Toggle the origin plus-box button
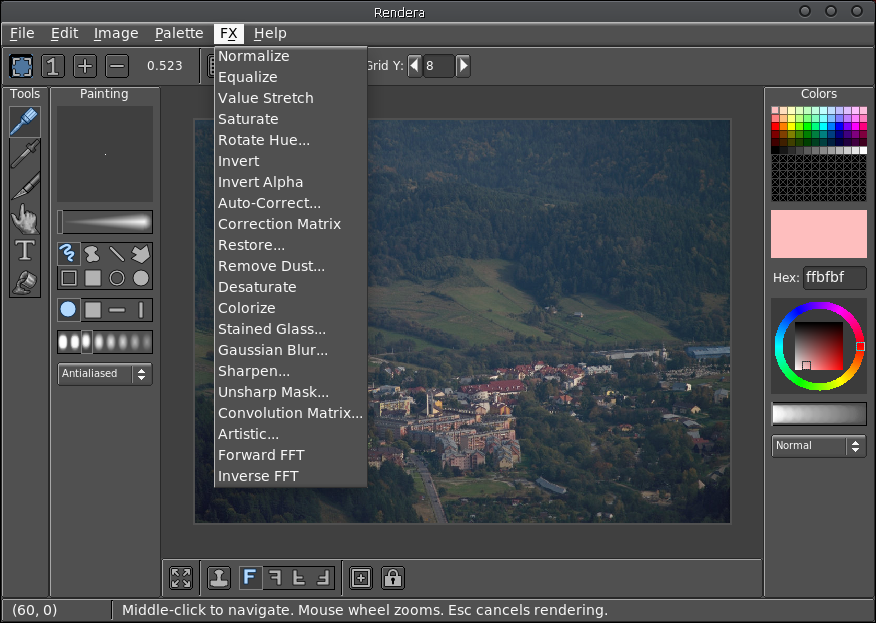876x623 pixels. (x=361, y=578)
